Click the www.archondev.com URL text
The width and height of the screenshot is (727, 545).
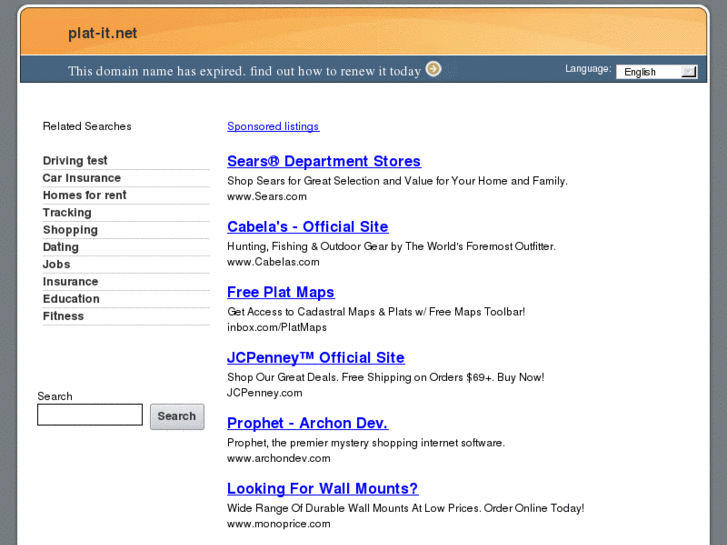279,458
